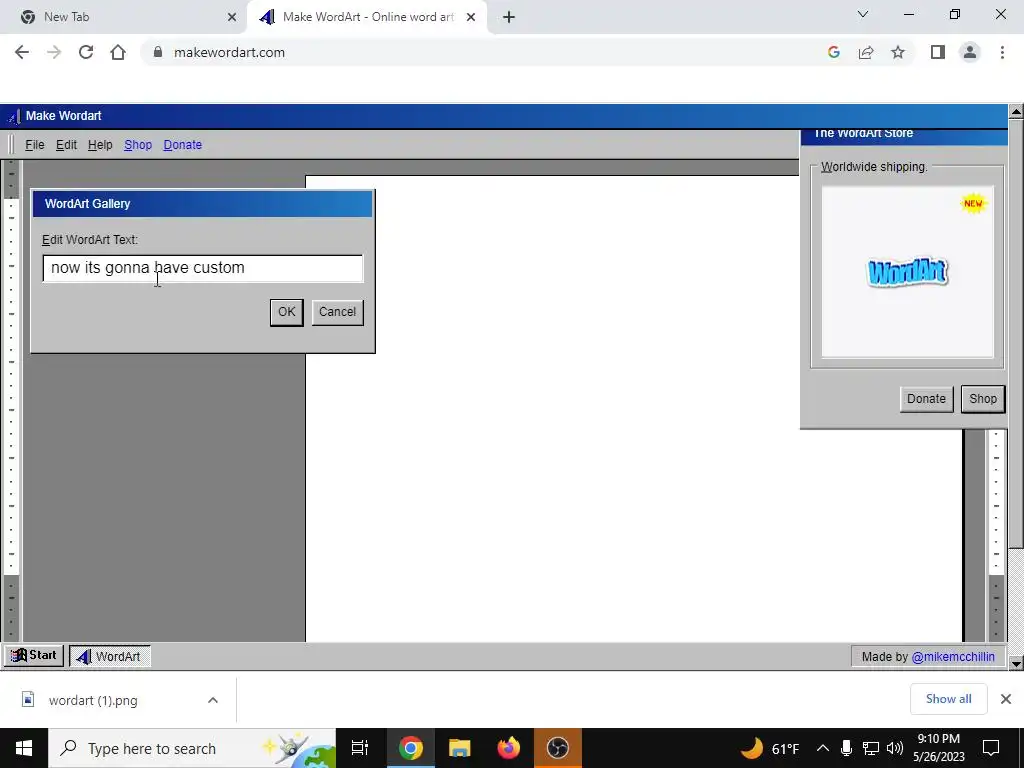Click the page scrollbar down arrow
1024x768 pixels.
(x=1016, y=664)
